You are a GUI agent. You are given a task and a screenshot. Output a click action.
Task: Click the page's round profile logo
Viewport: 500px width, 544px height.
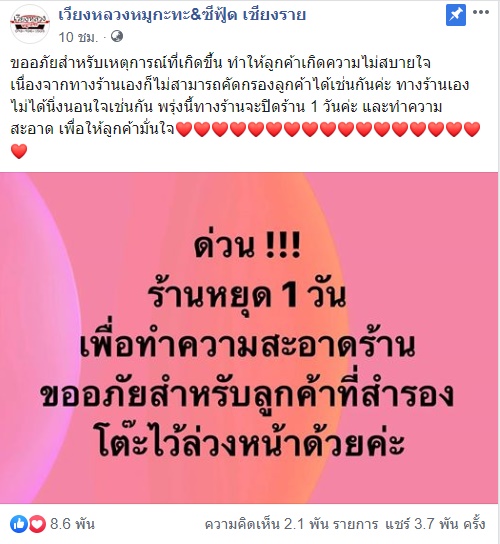click(30, 24)
